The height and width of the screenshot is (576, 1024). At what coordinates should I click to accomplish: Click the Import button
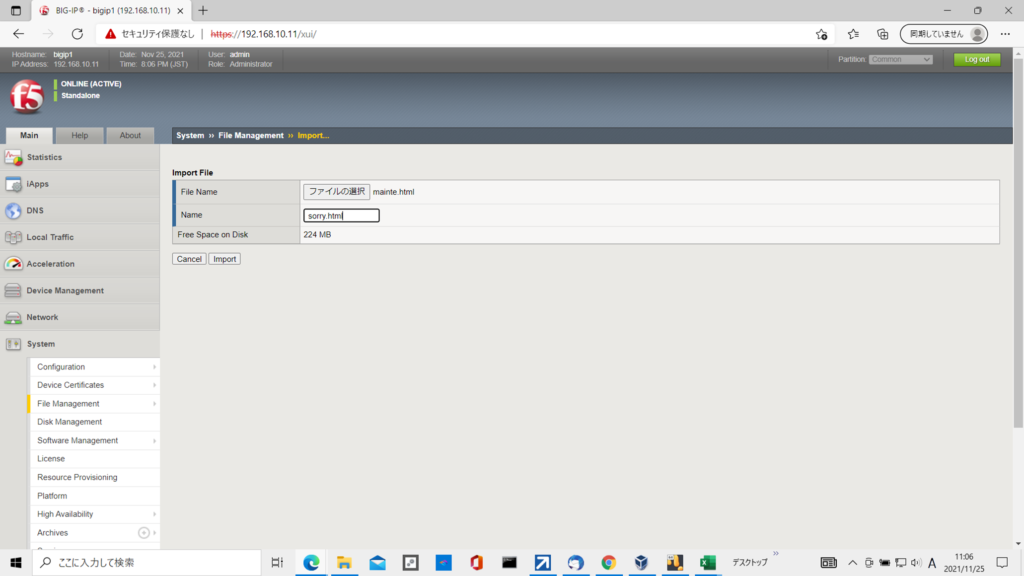tap(225, 259)
